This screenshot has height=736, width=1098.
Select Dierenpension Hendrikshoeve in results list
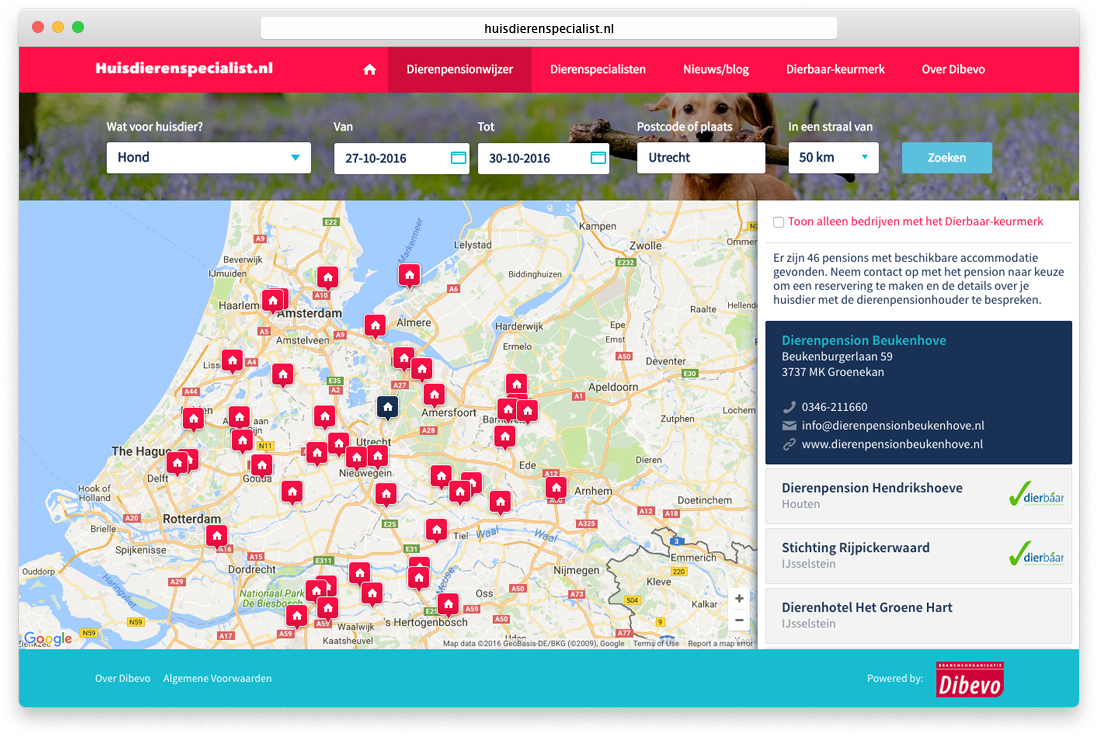(918, 496)
